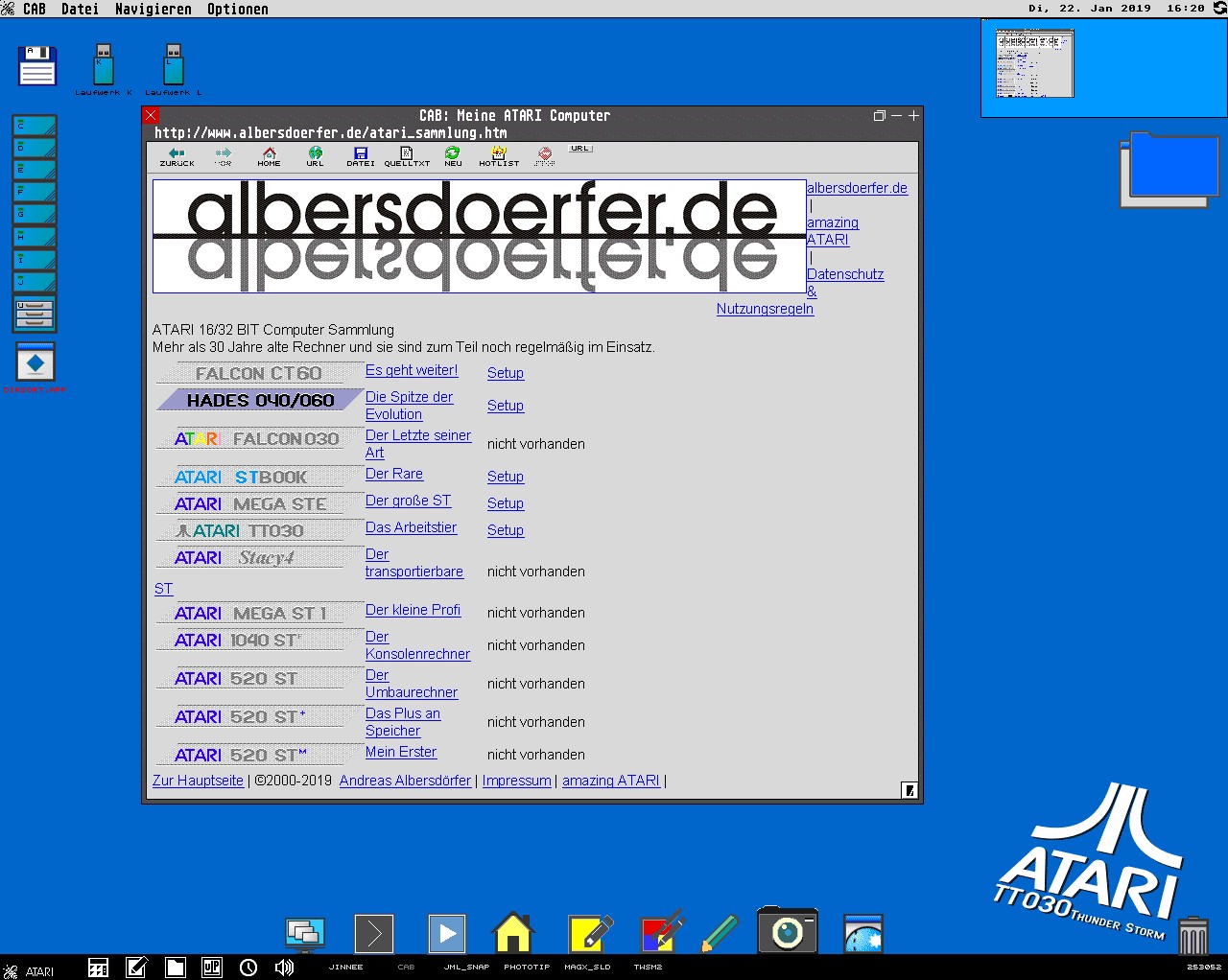Screen dimensions: 1228x980
Task: Open Laufwerk K USB drive icon
Action: tap(104, 69)
